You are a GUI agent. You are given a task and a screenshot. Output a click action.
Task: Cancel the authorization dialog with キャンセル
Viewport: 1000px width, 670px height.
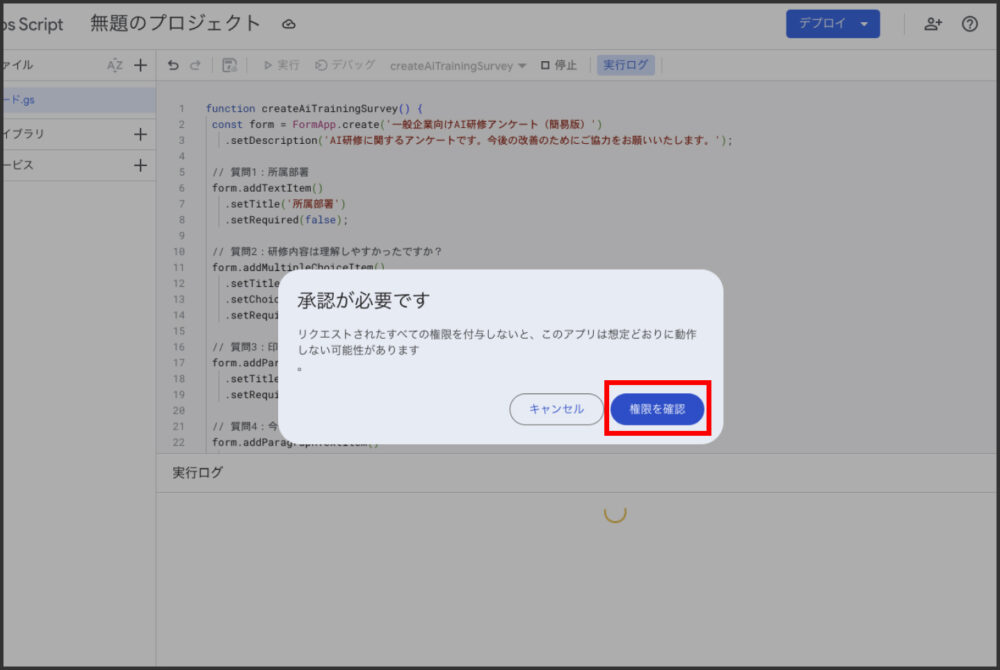tap(556, 408)
